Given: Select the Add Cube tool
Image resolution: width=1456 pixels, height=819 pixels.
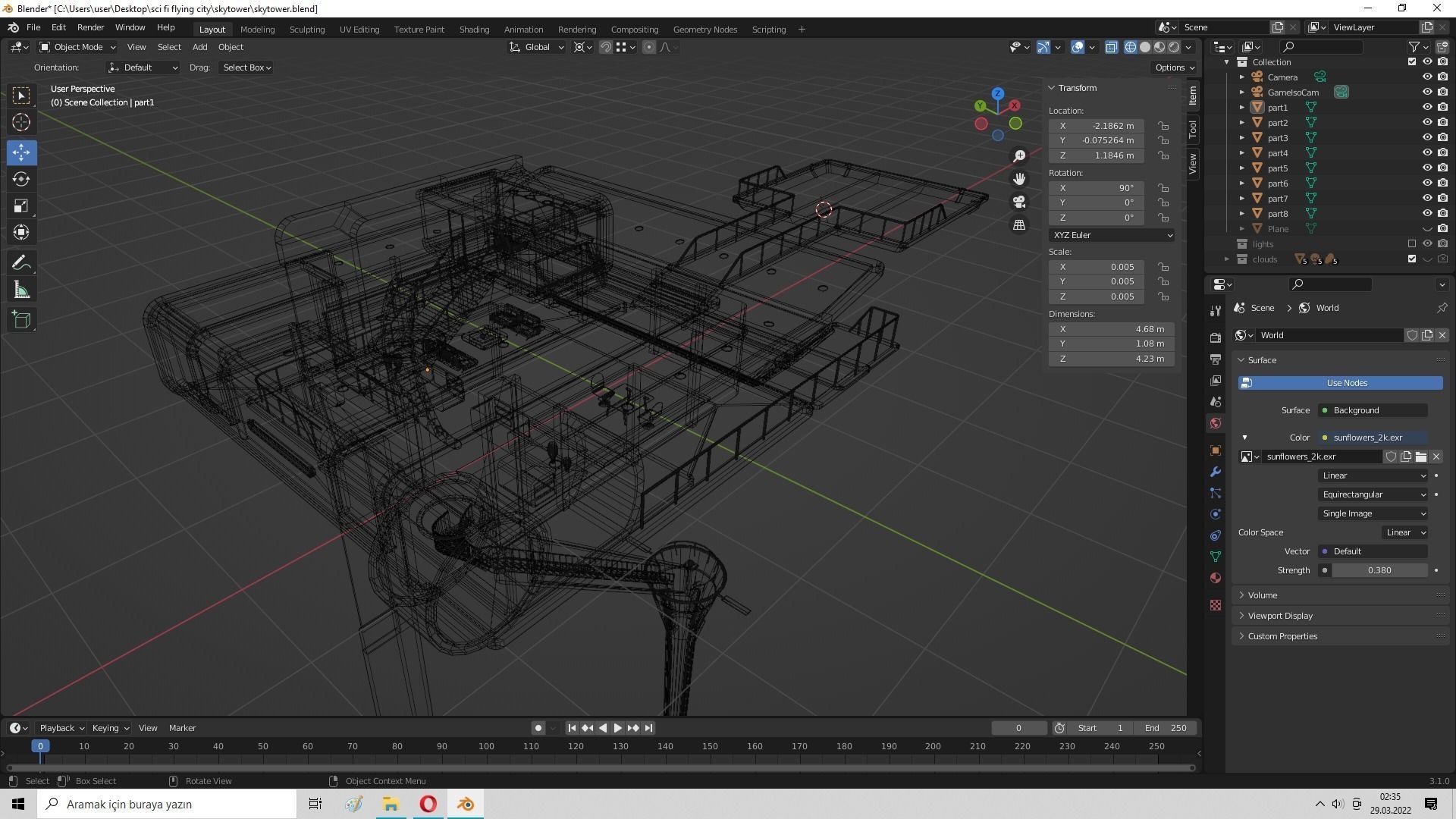Looking at the screenshot, I should [21, 320].
